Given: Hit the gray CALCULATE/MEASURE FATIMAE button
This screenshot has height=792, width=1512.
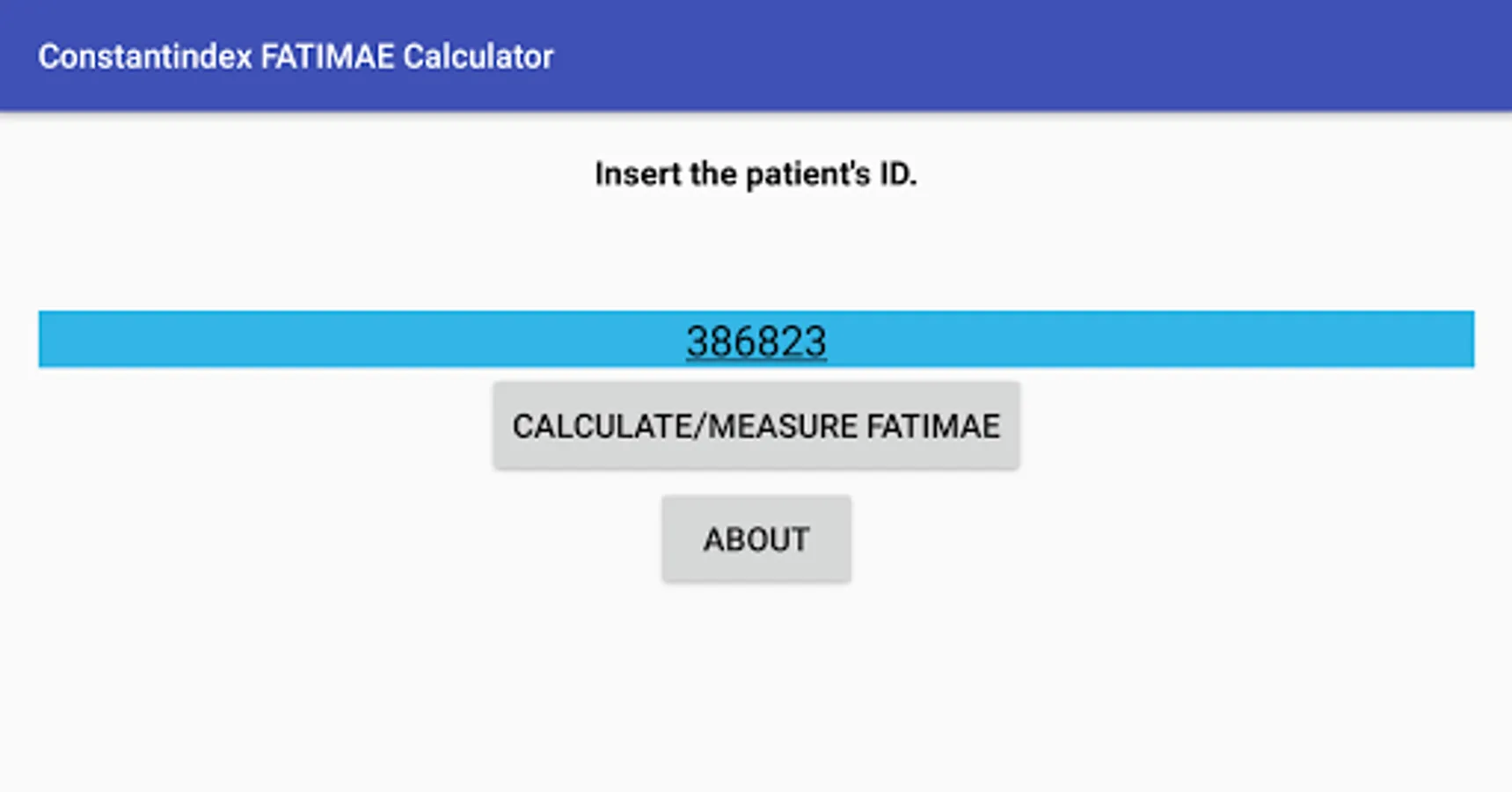Looking at the screenshot, I should (x=756, y=426).
